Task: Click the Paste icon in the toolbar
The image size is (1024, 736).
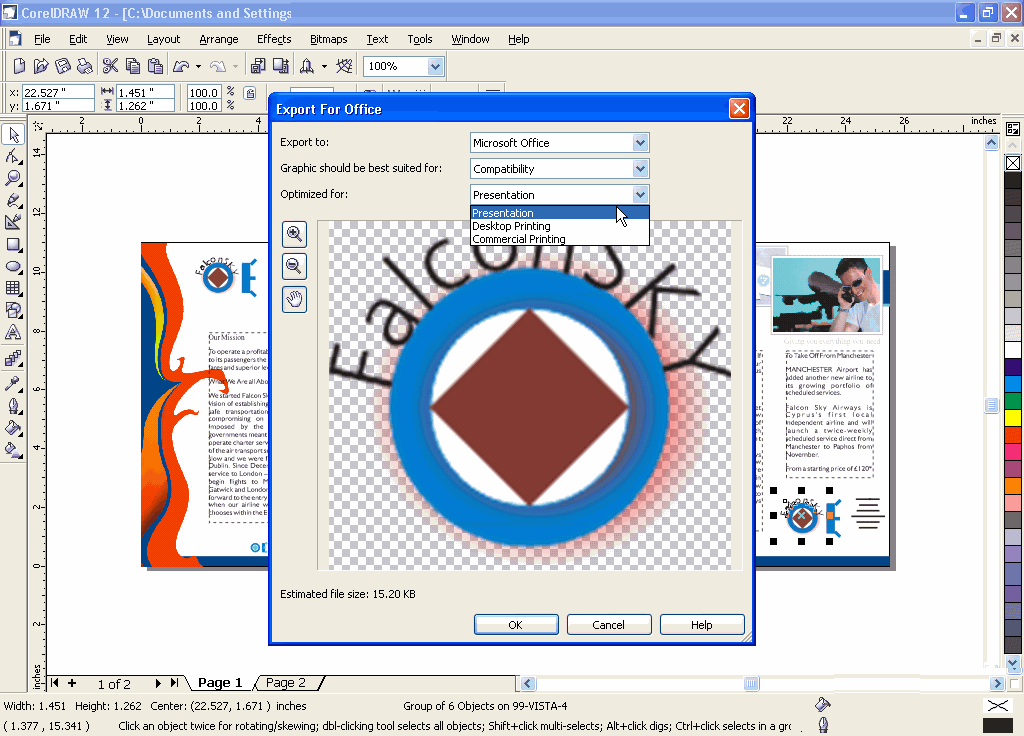Action: [x=155, y=66]
